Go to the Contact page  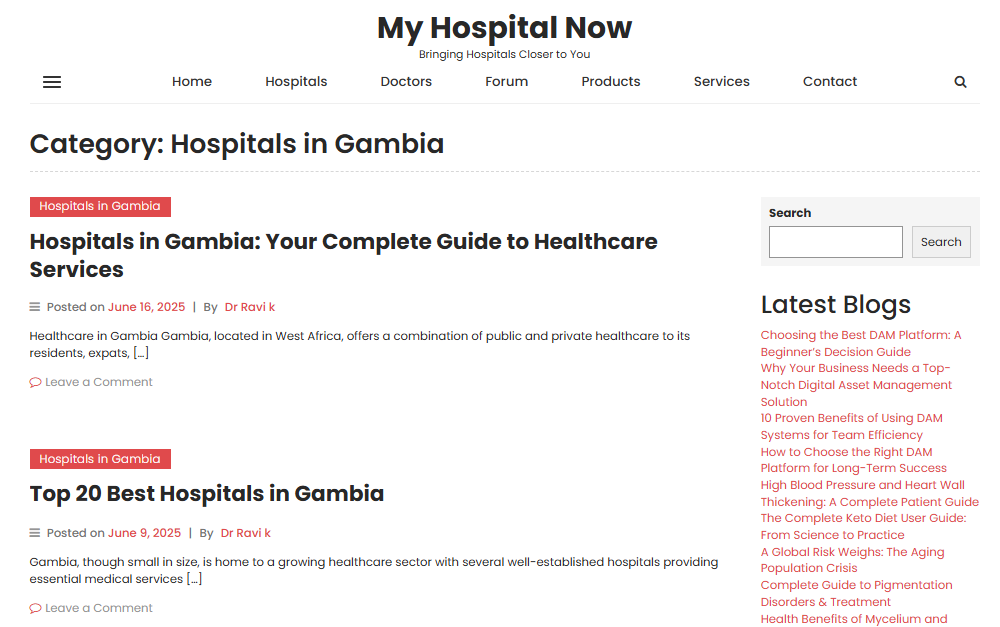[830, 82]
